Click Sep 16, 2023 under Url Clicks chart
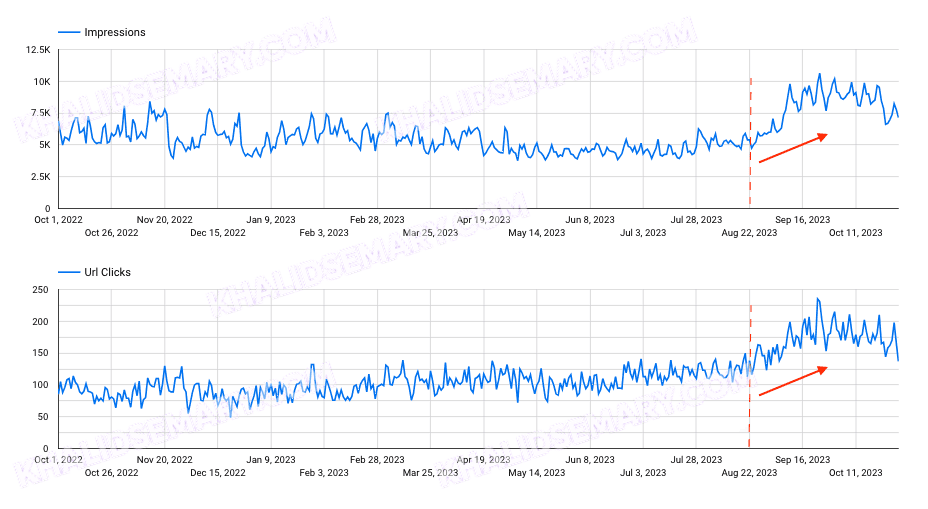This screenshot has height=509, width=928. (x=803, y=459)
